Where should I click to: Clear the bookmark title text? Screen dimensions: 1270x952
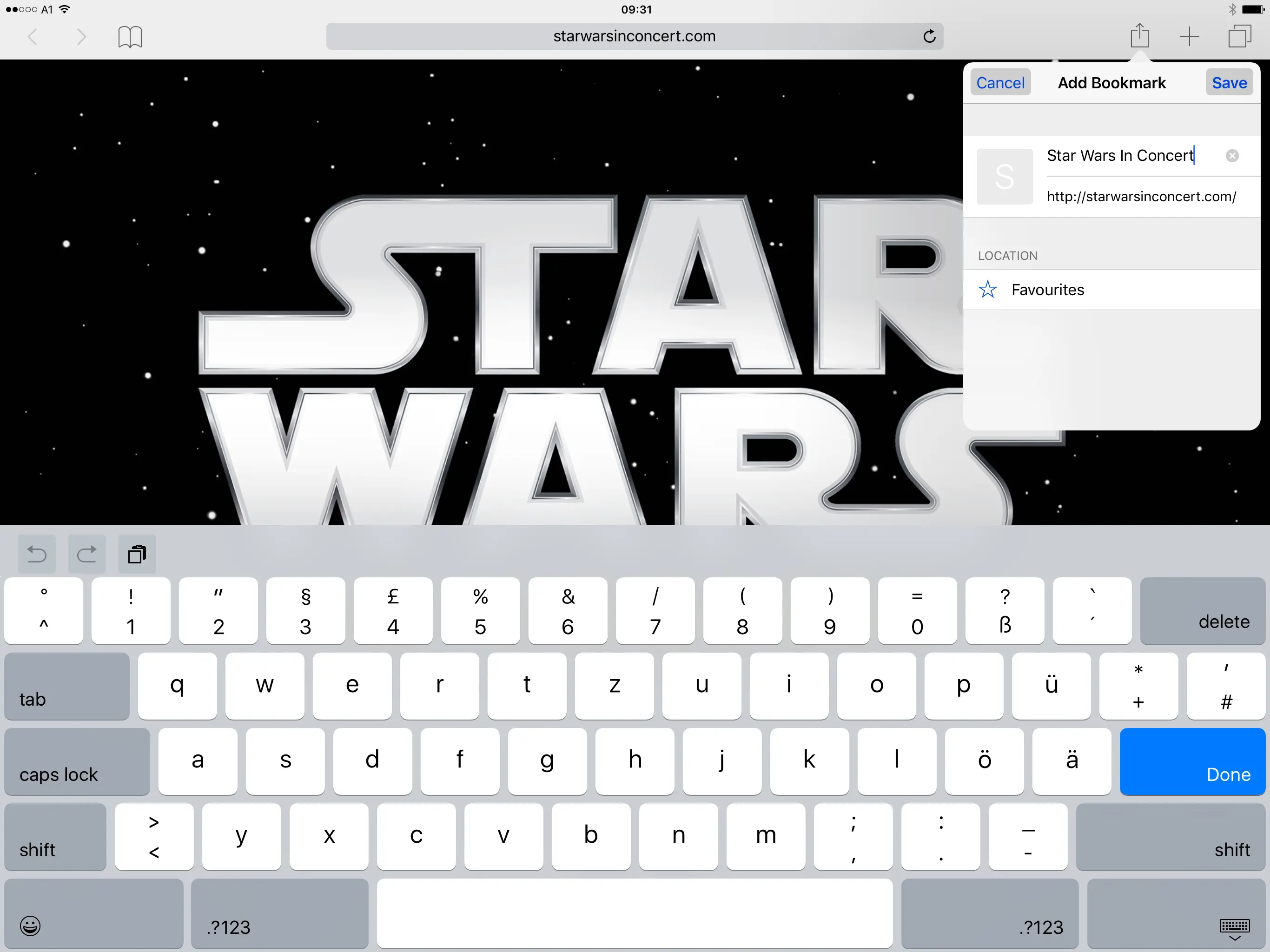point(1232,156)
